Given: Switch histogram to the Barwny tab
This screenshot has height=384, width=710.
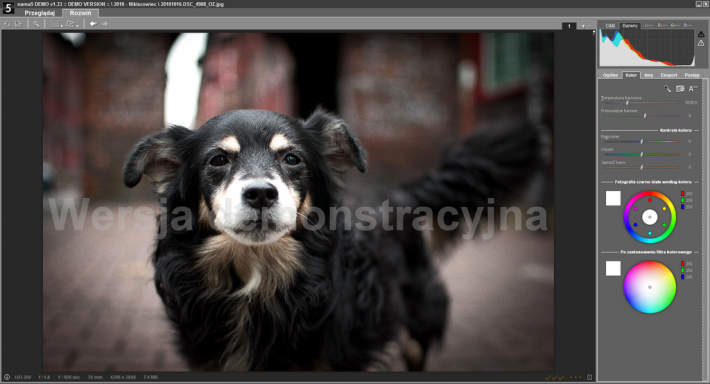Looking at the screenshot, I should [x=630, y=26].
